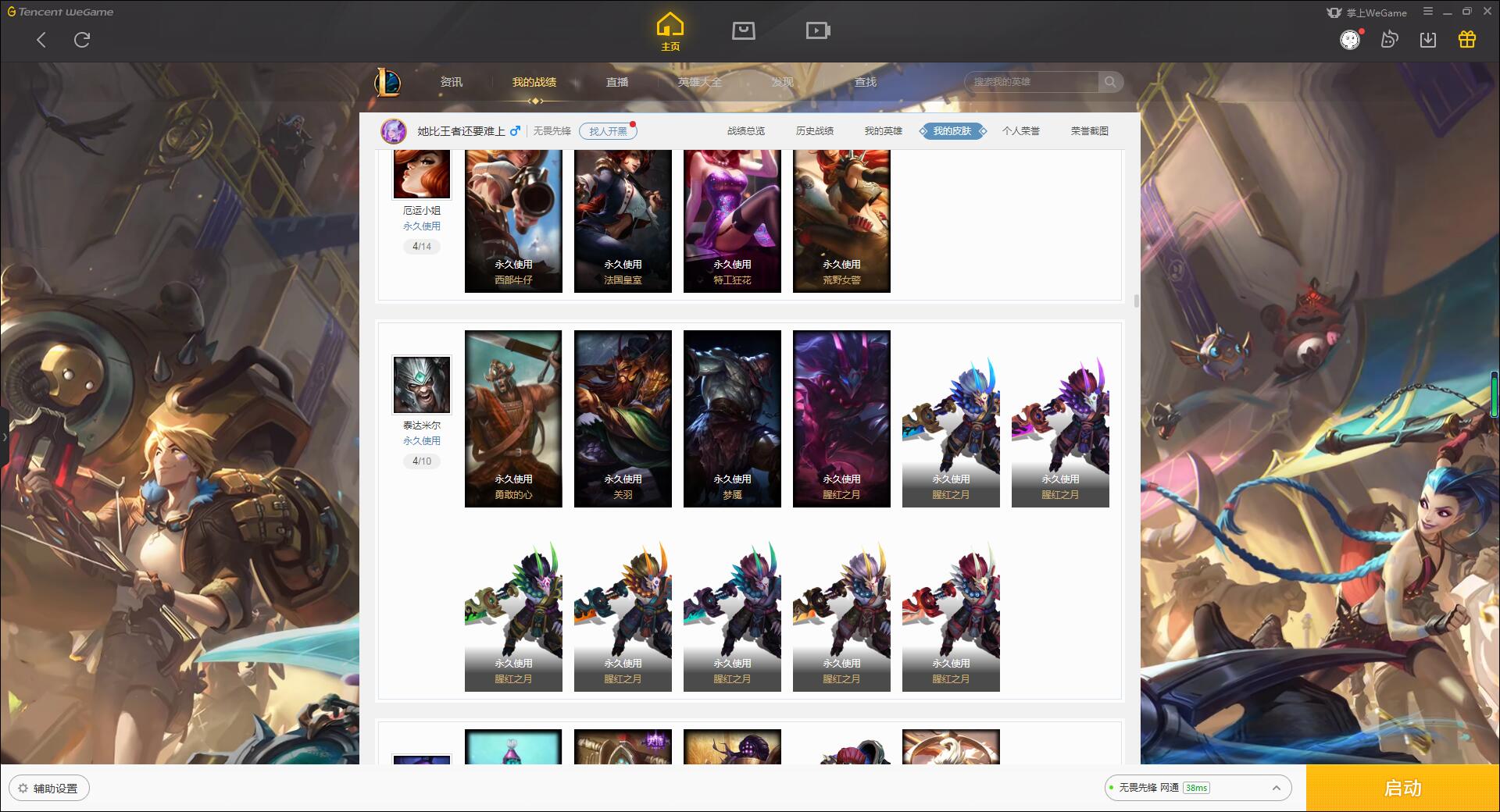The height and width of the screenshot is (812, 1500).
Task: Open 法国皇室 skin card
Action: [x=623, y=221]
